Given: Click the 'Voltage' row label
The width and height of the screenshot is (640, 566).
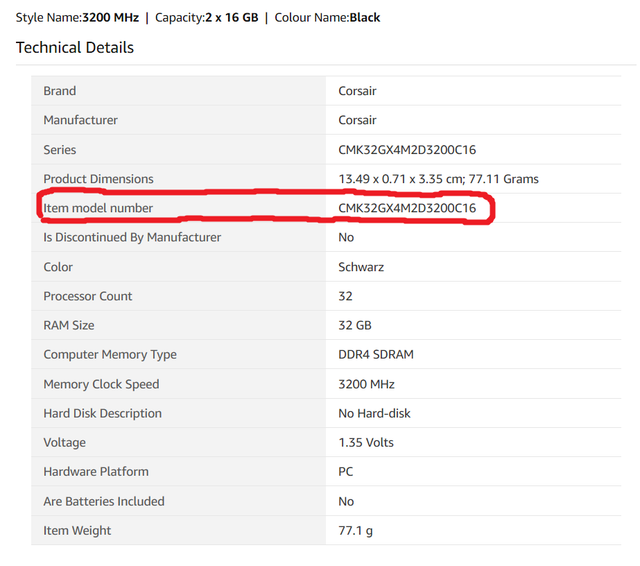Looking at the screenshot, I should tap(64, 443).
